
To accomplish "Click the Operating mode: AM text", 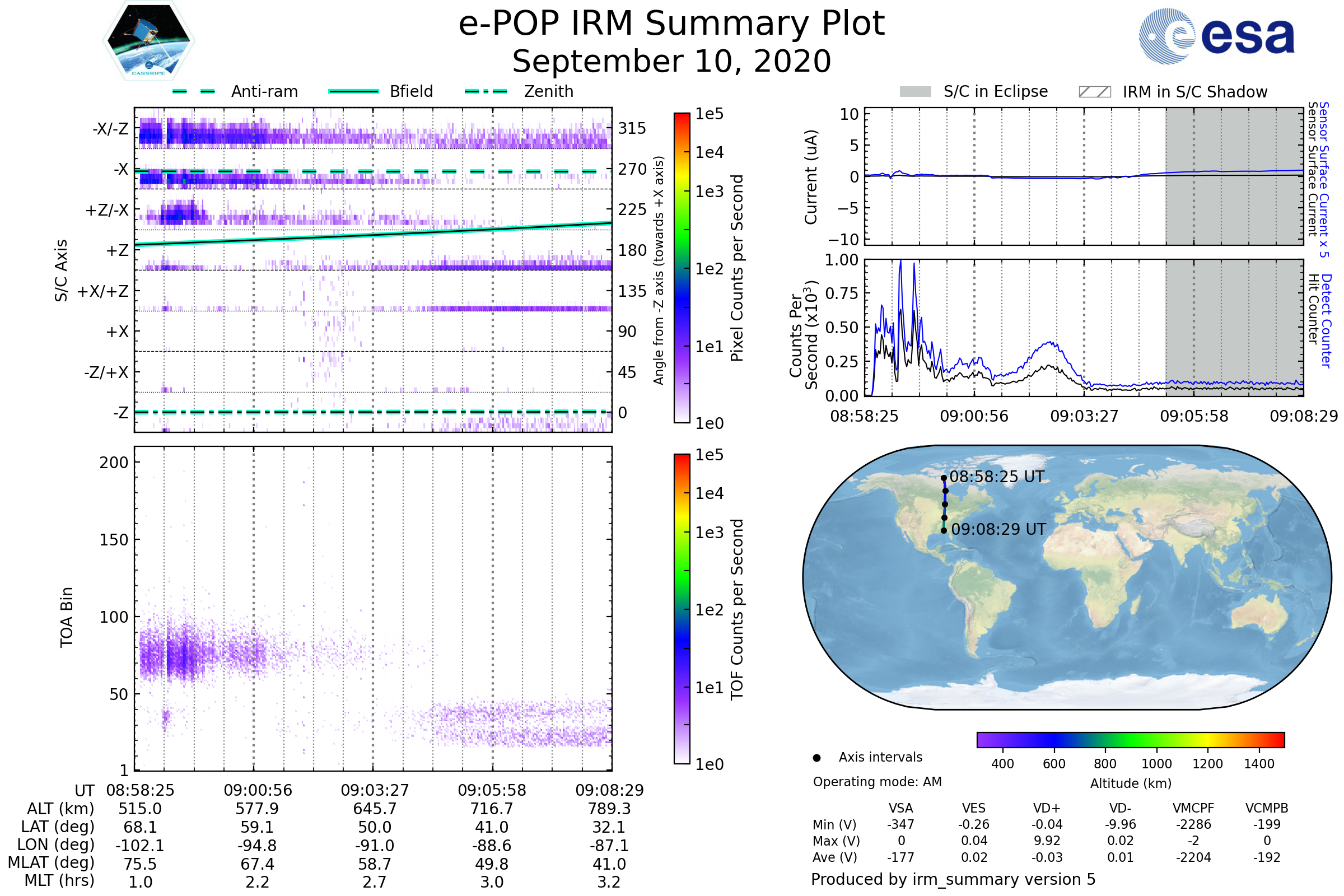I will 877,782.
